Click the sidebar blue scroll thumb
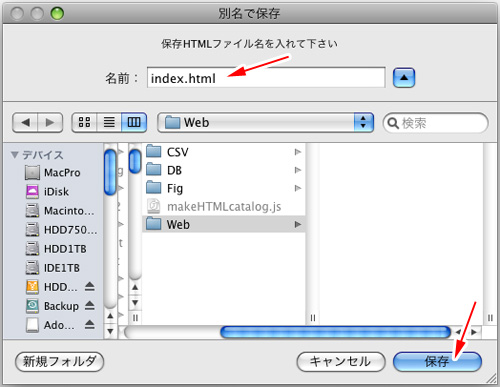The height and width of the screenshot is (387, 500). coord(110,172)
